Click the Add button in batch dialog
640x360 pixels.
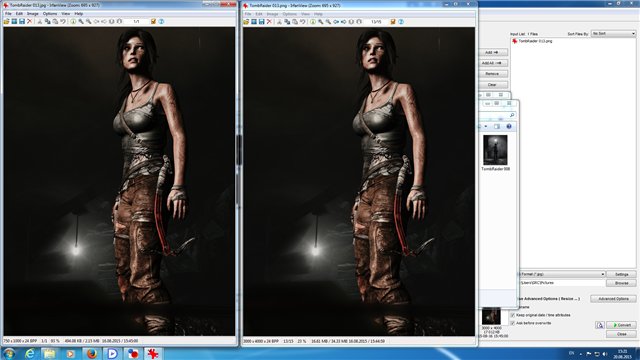coord(493,52)
